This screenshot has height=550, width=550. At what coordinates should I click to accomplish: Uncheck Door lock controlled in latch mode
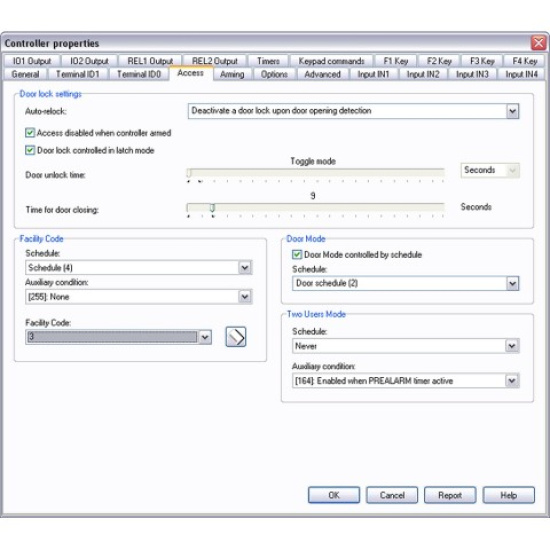tap(30, 150)
